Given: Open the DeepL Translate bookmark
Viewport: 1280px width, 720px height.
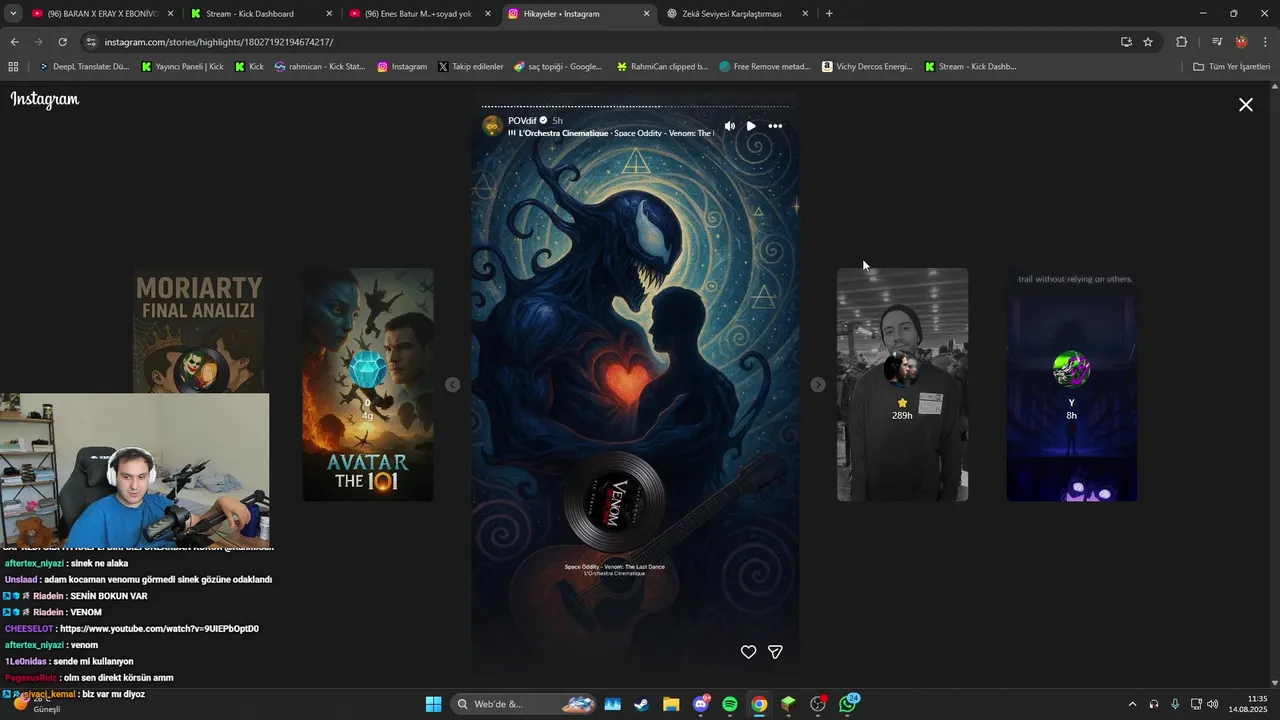Looking at the screenshot, I should 84,67.
